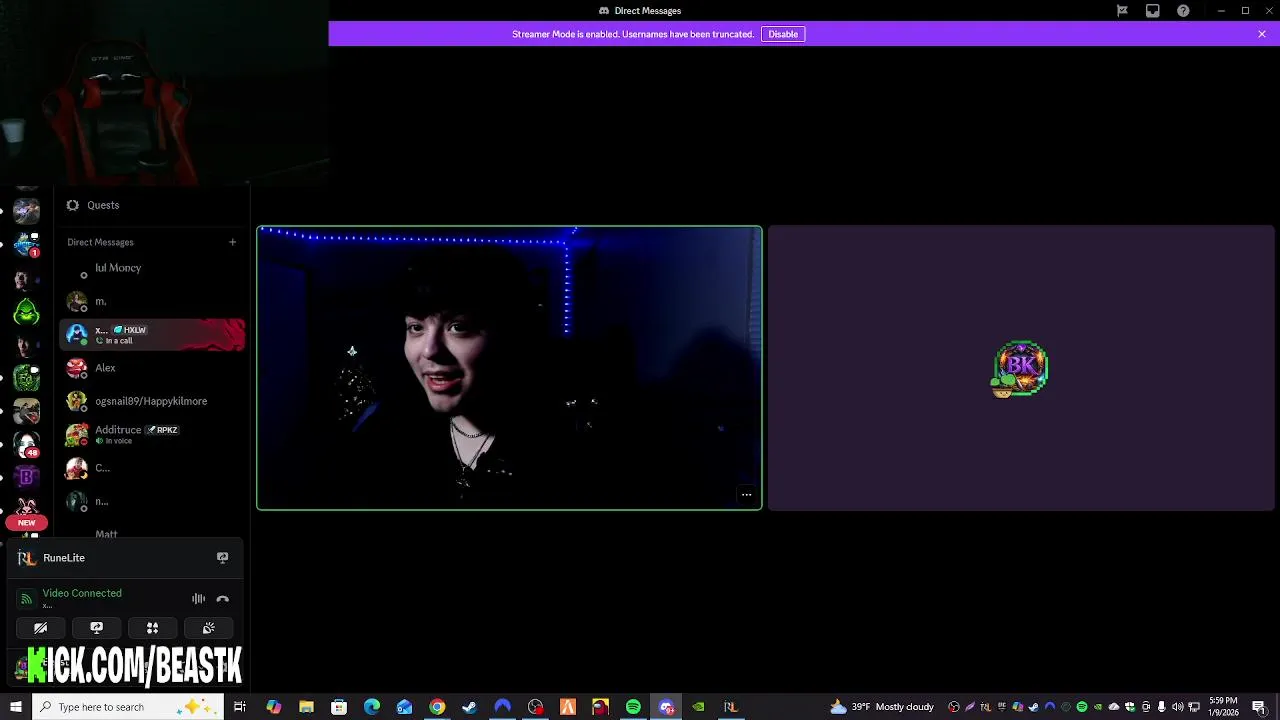Disable Streamer Mode via the banner button
Screen dimensions: 1280x720
click(783, 34)
